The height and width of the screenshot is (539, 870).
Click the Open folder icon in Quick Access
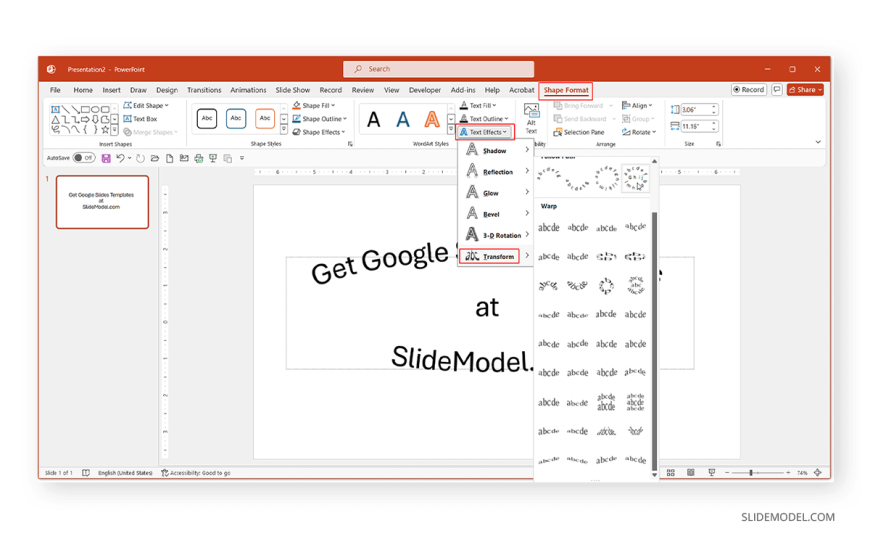tap(155, 159)
